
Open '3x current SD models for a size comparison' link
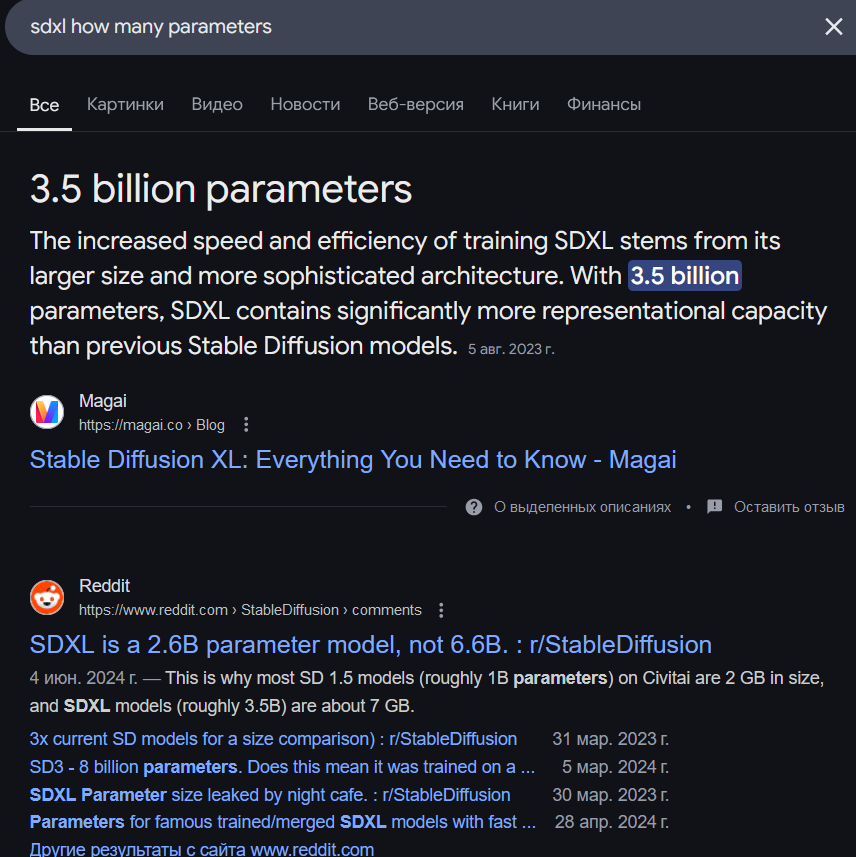coord(273,739)
